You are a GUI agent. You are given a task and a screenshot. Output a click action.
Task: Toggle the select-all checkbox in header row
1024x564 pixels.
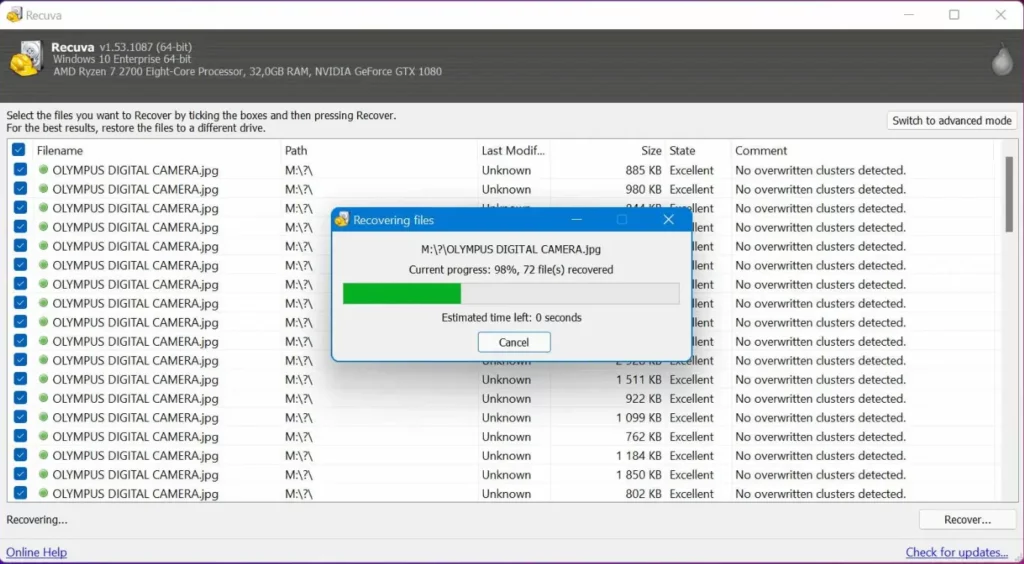tap(18, 149)
